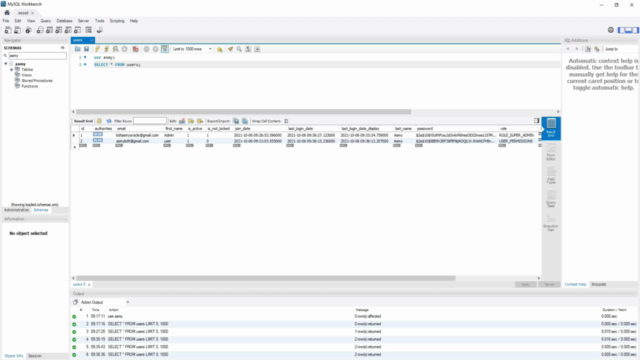
Task: Create a new SQL tab icon
Action: 8,30
